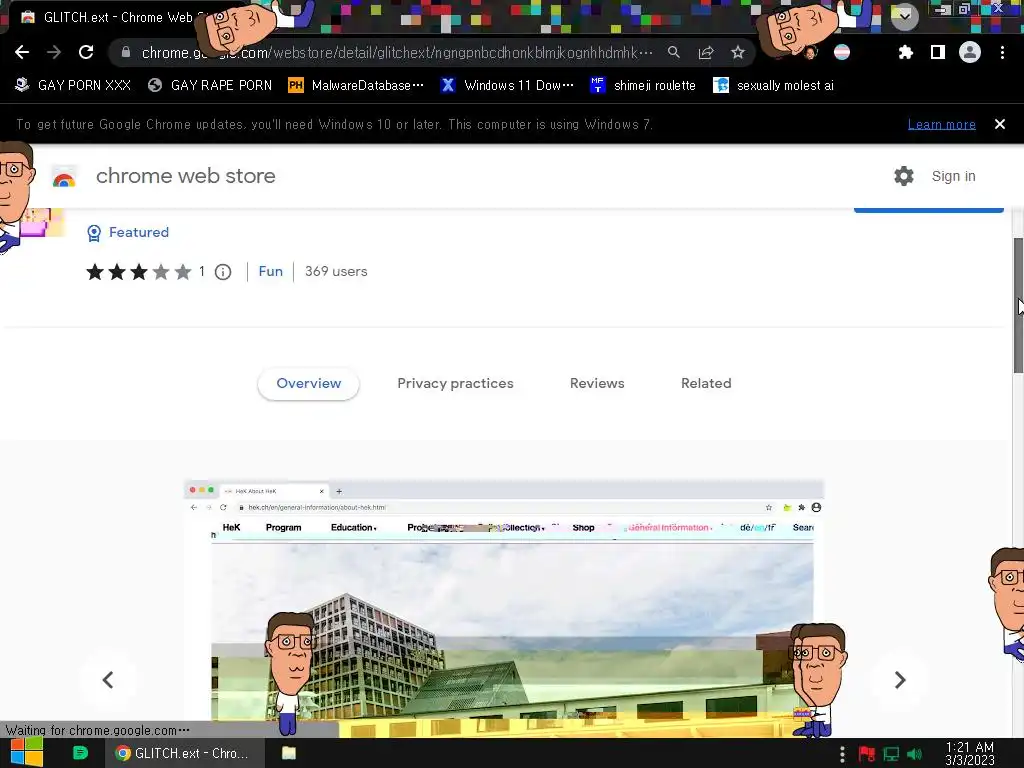Open the Windows 11 Dow… bookmark
Screen dimensions: 1024x768
pyautogui.click(x=507, y=86)
